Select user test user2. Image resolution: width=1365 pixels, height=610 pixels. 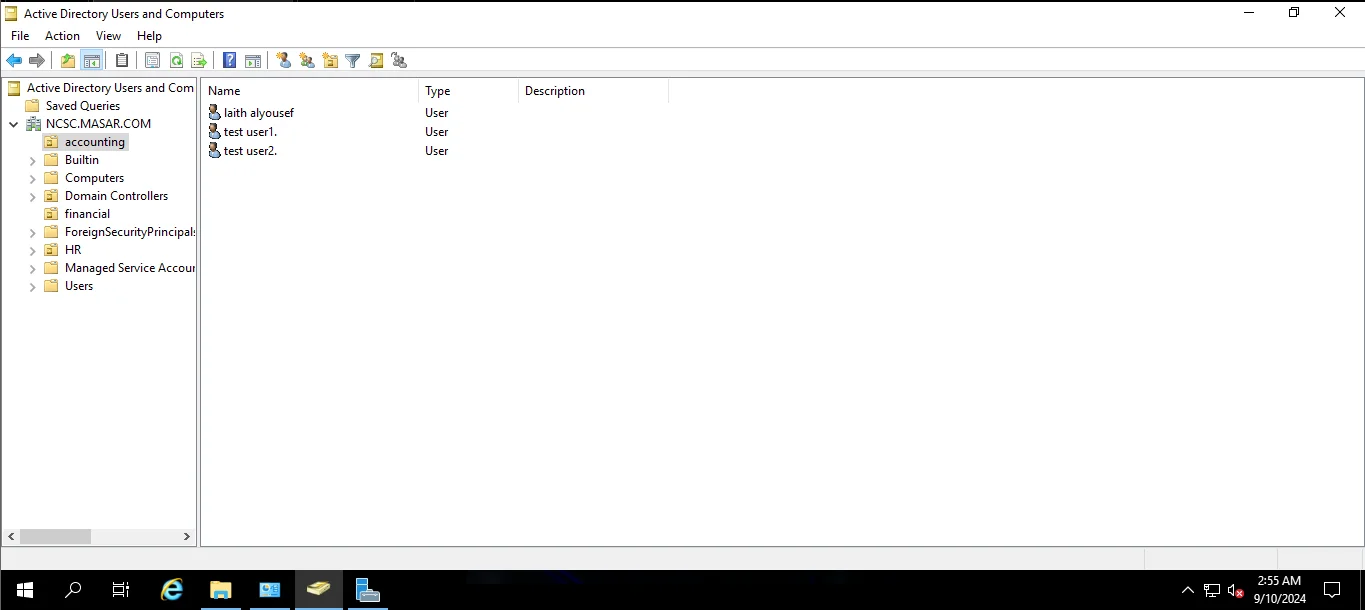tap(250, 151)
